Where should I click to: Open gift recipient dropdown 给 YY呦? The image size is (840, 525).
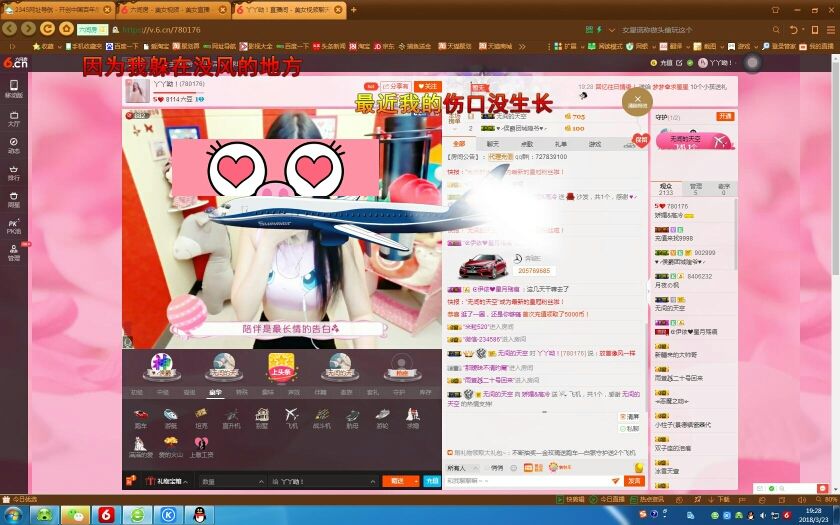(x=322, y=481)
